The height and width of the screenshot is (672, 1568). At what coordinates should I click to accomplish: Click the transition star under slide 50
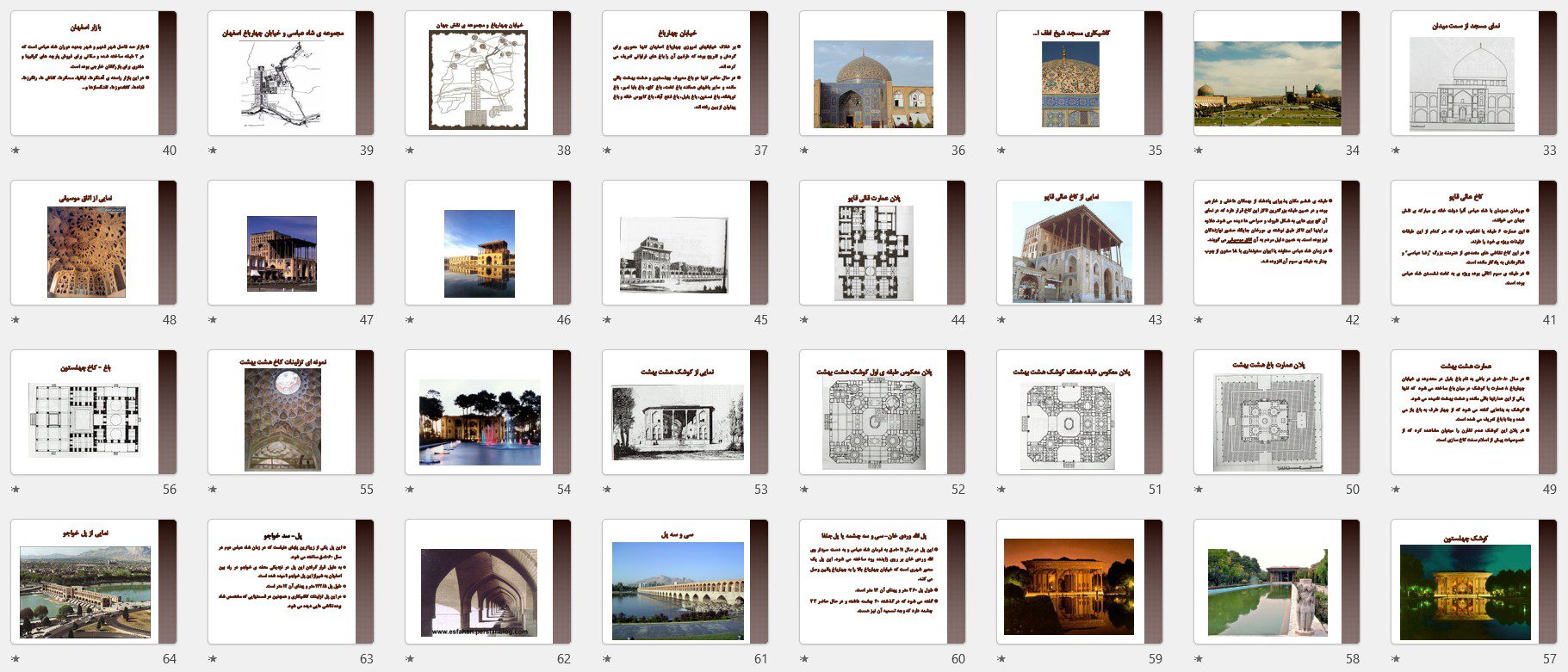tap(1199, 490)
